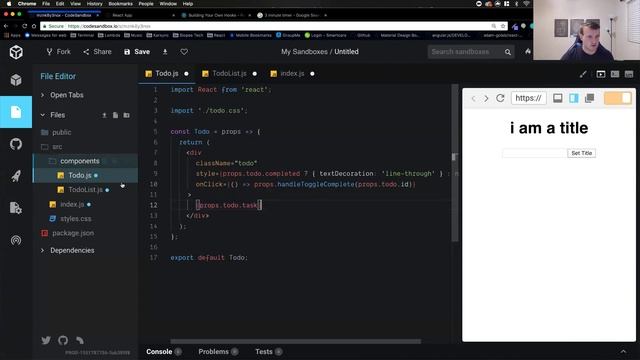Click the Twitter icon at sidebar bottom
Screen dimensions: 640x360
(x=46, y=340)
